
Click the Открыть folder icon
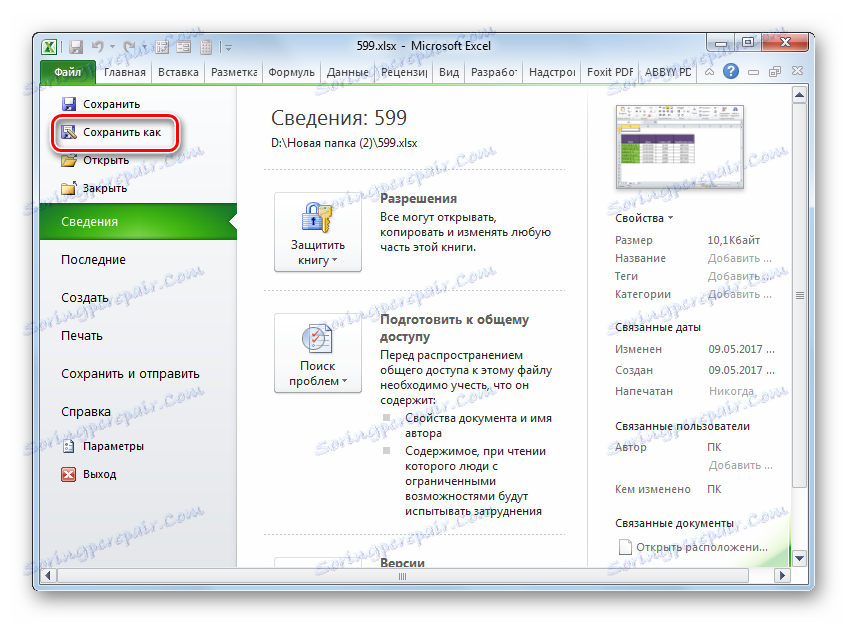(x=69, y=160)
